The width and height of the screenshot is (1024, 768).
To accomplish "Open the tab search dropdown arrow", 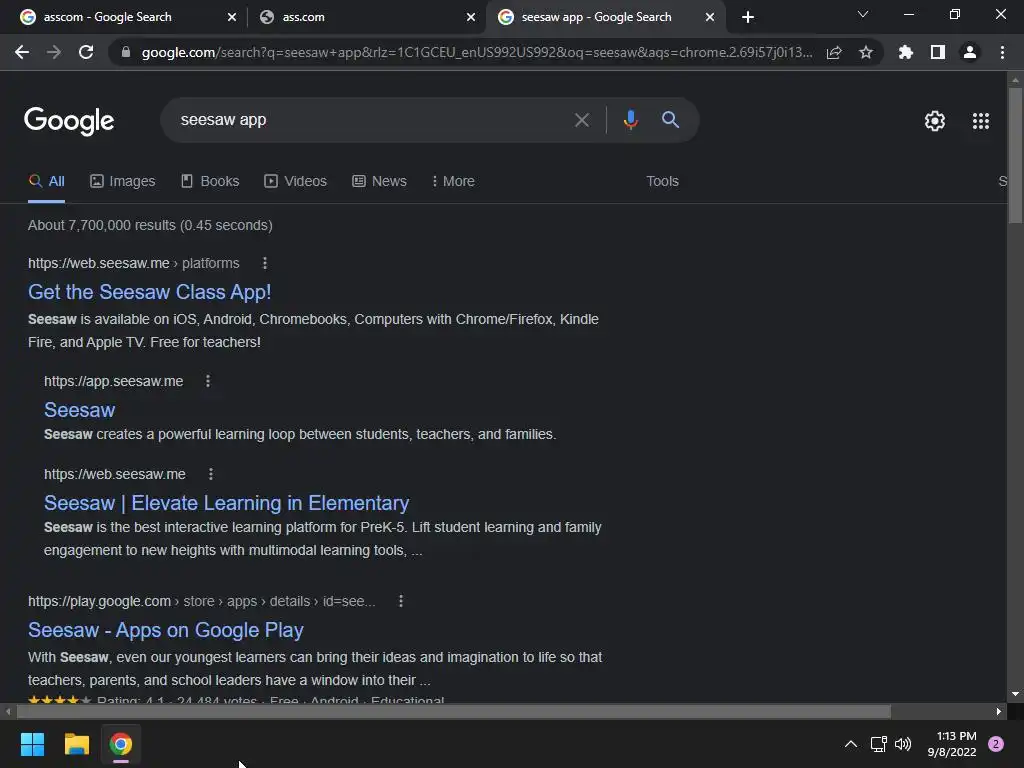I will (x=863, y=14).
